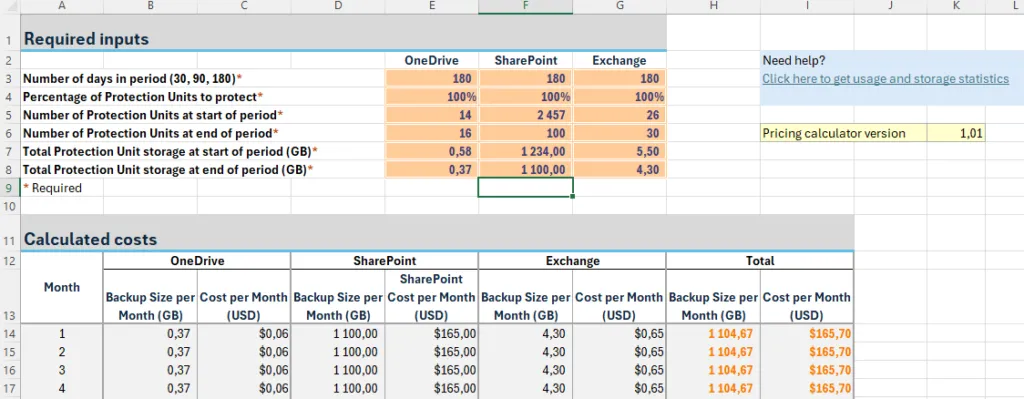Viewport: 1024px width, 399px height.
Task: Select the Required inputs heading cell
Action: click(x=344, y=39)
